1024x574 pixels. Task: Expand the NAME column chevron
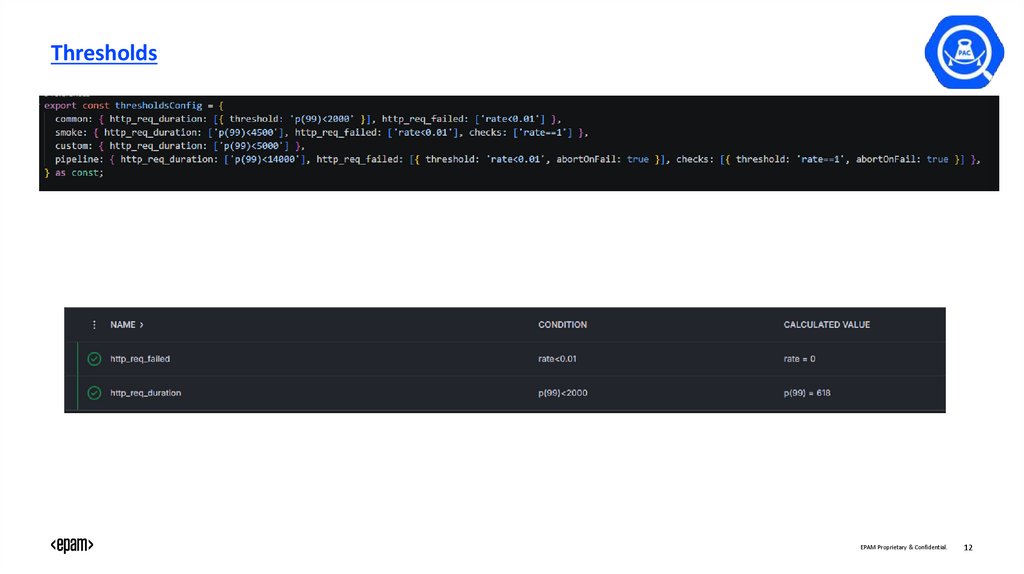tap(141, 325)
